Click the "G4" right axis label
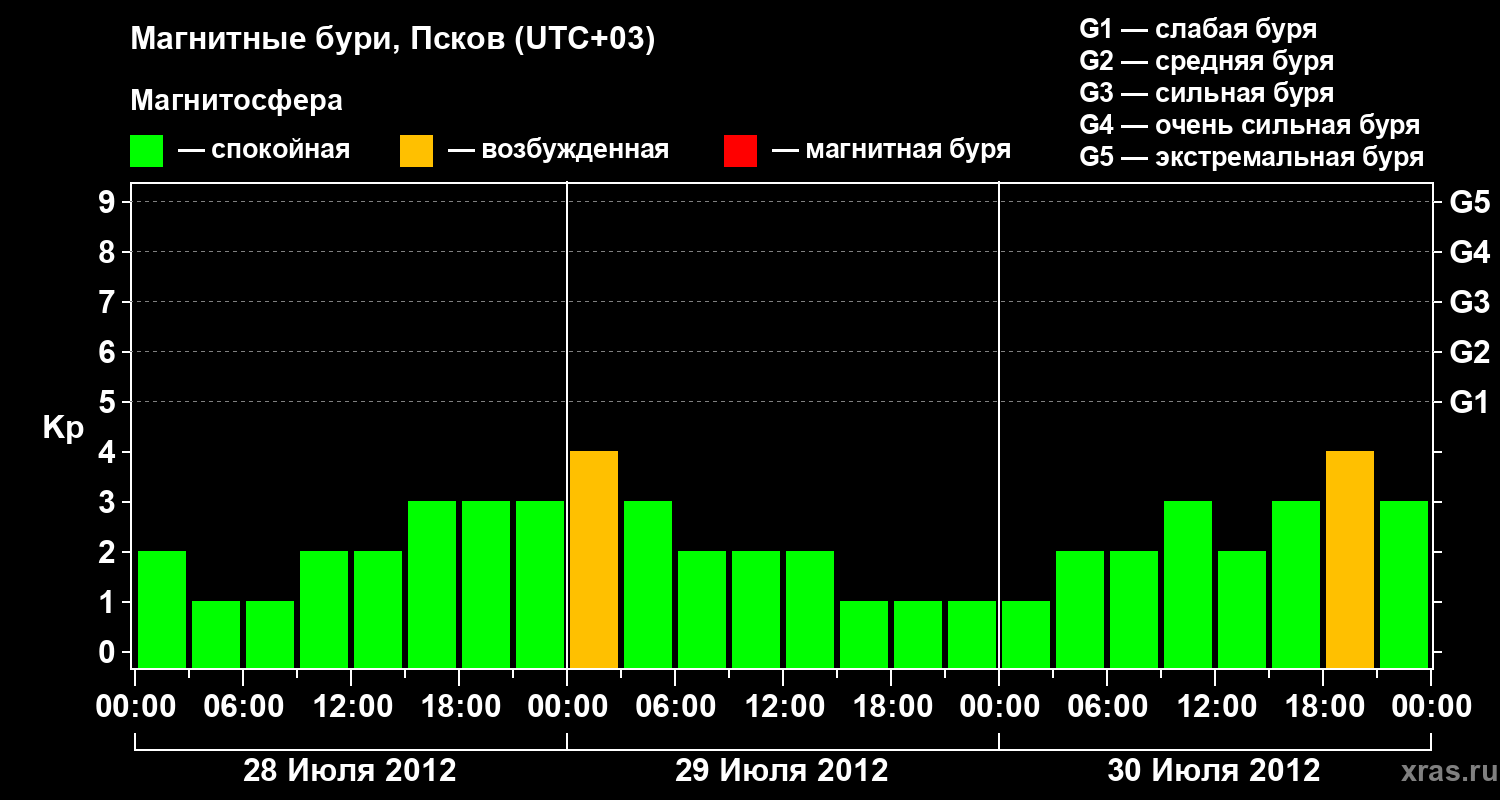 (x=1470, y=252)
